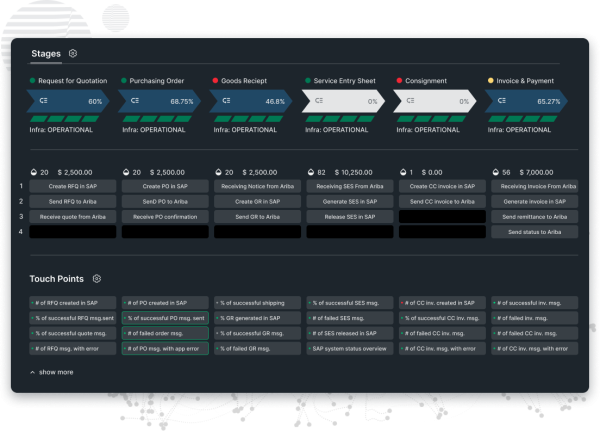Image resolution: width=600 pixels, height=432 pixels.
Task: Click the Consignment stage arrow icon
Action: (408, 101)
